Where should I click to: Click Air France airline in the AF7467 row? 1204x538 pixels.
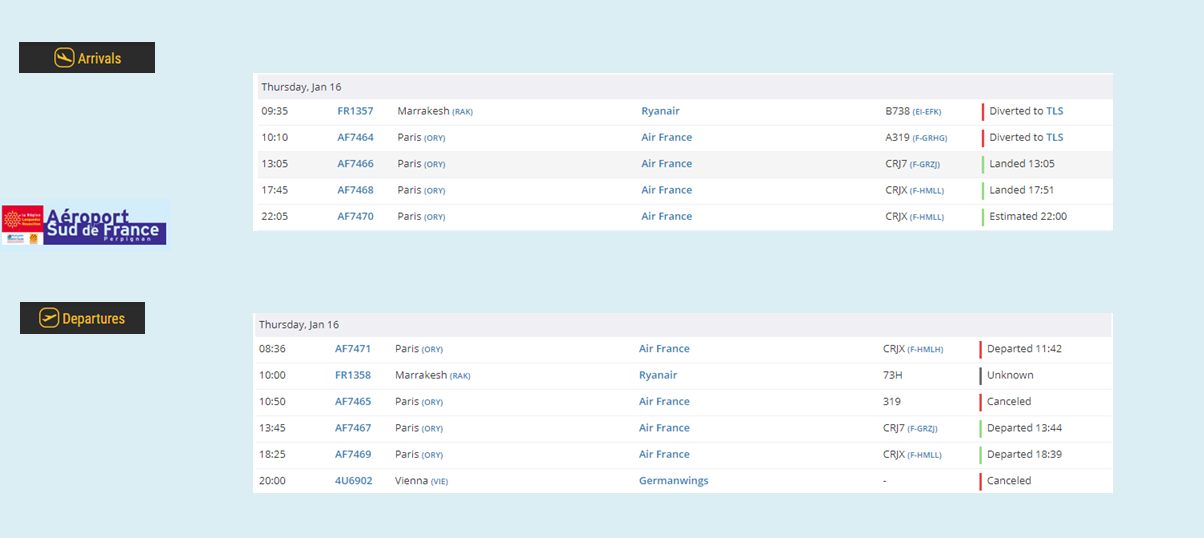(x=664, y=428)
